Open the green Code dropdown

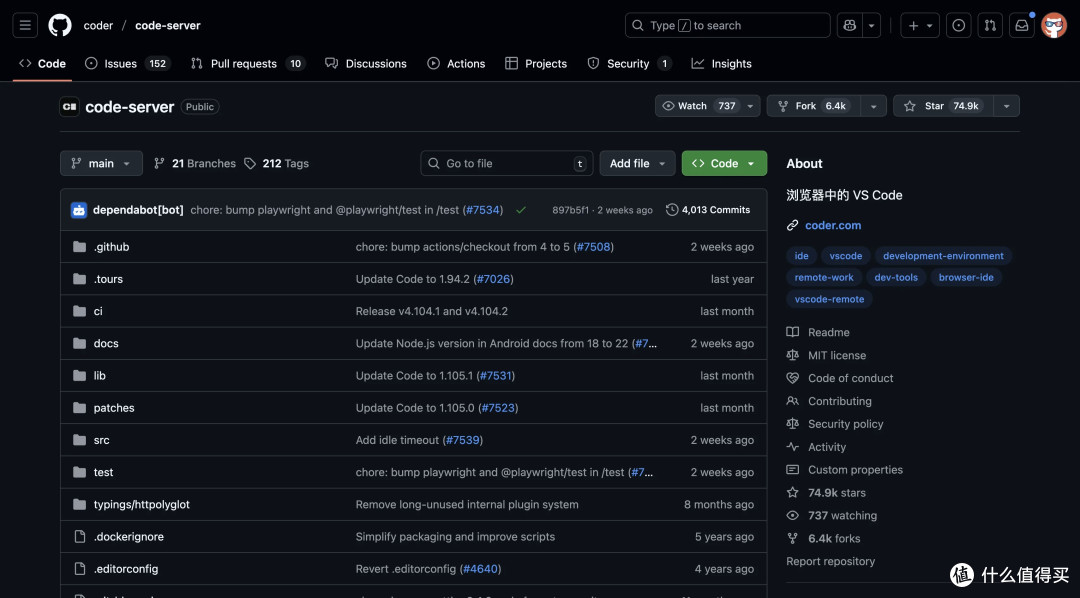coord(724,163)
